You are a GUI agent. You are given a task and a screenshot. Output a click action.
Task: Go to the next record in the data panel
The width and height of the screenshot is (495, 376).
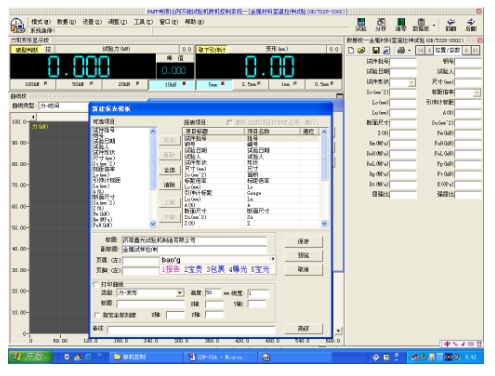tap(467, 50)
